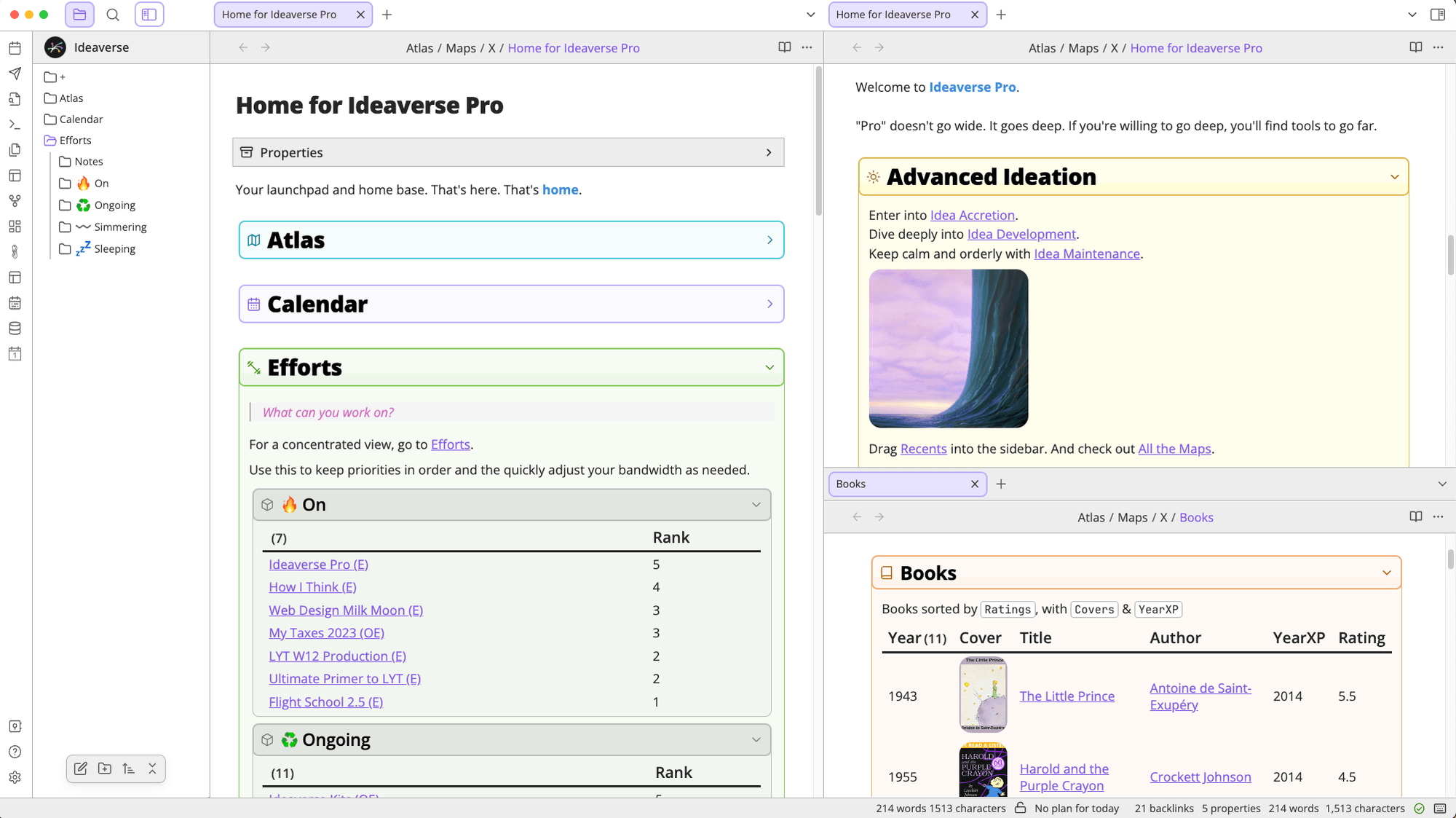The height and width of the screenshot is (818, 1456).
Task: Select the graph view icon in the ribbon
Action: click(15, 201)
